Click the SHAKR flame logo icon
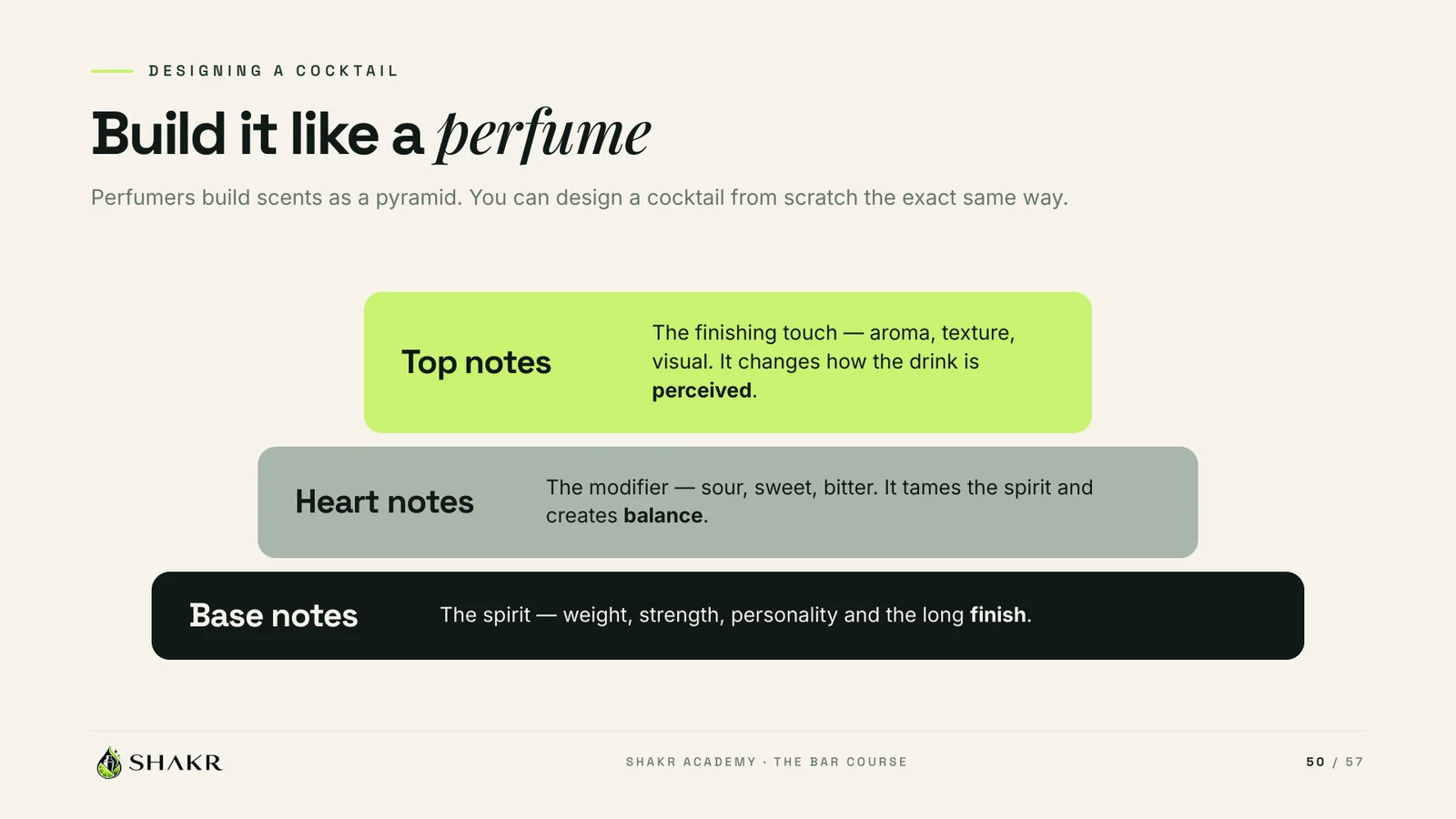The width and height of the screenshot is (1456, 819). click(109, 763)
